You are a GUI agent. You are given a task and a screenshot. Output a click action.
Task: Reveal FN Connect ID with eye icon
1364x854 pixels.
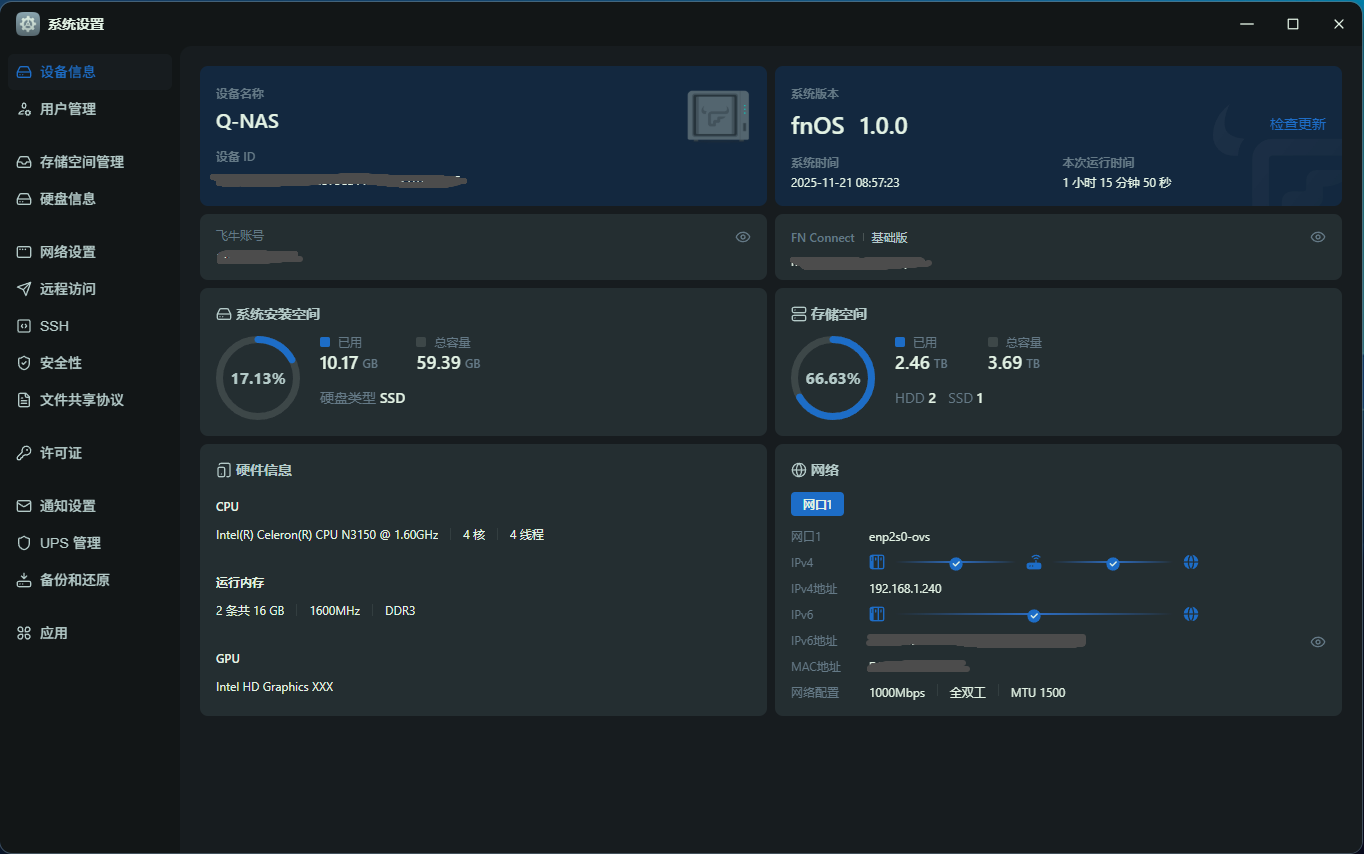(x=1317, y=237)
